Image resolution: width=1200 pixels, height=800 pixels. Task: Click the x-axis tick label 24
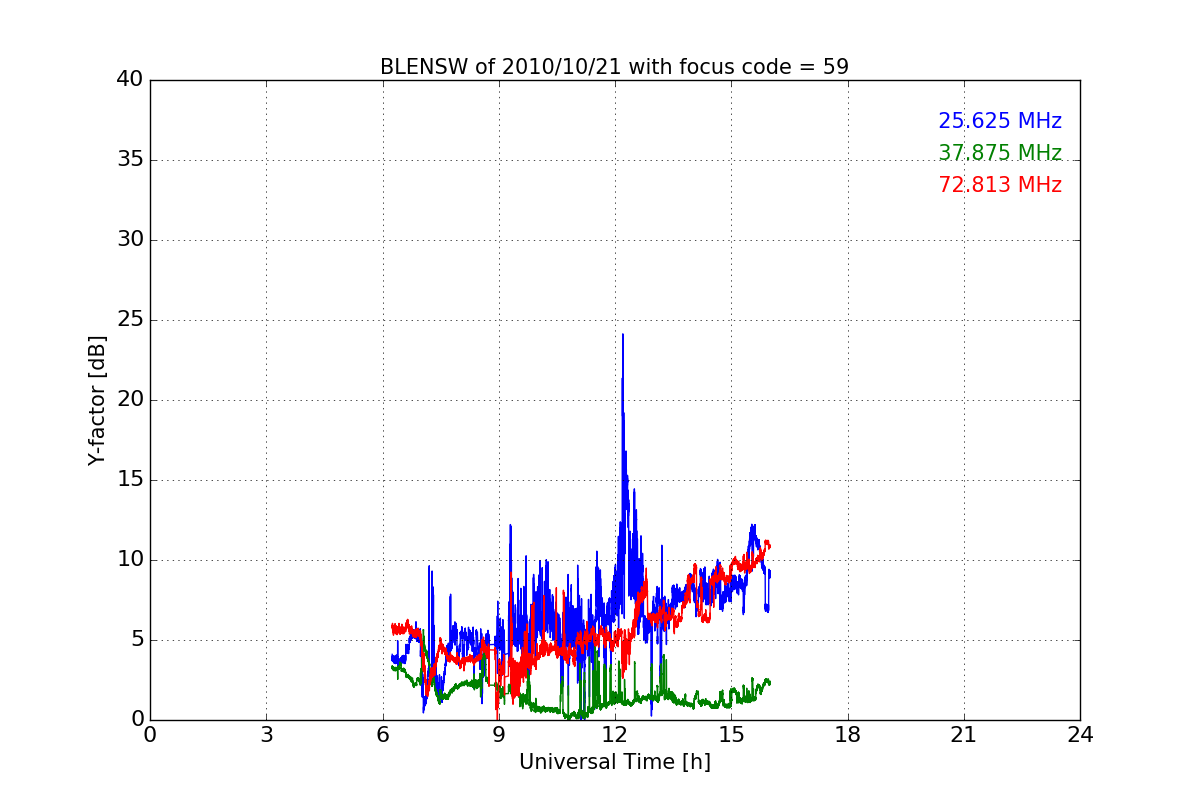tap(1080, 735)
